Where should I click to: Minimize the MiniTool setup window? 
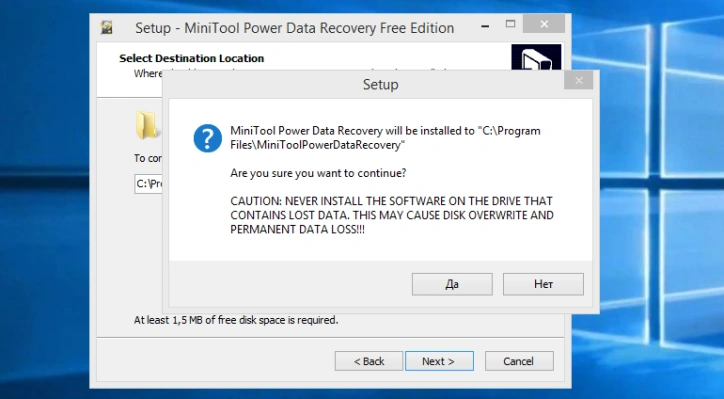coord(485,27)
